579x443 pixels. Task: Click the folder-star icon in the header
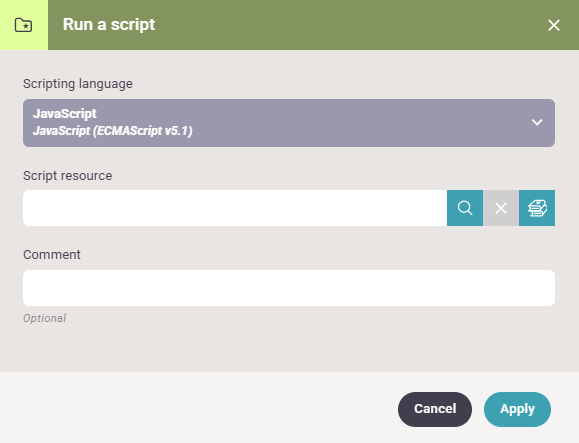coord(23,25)
